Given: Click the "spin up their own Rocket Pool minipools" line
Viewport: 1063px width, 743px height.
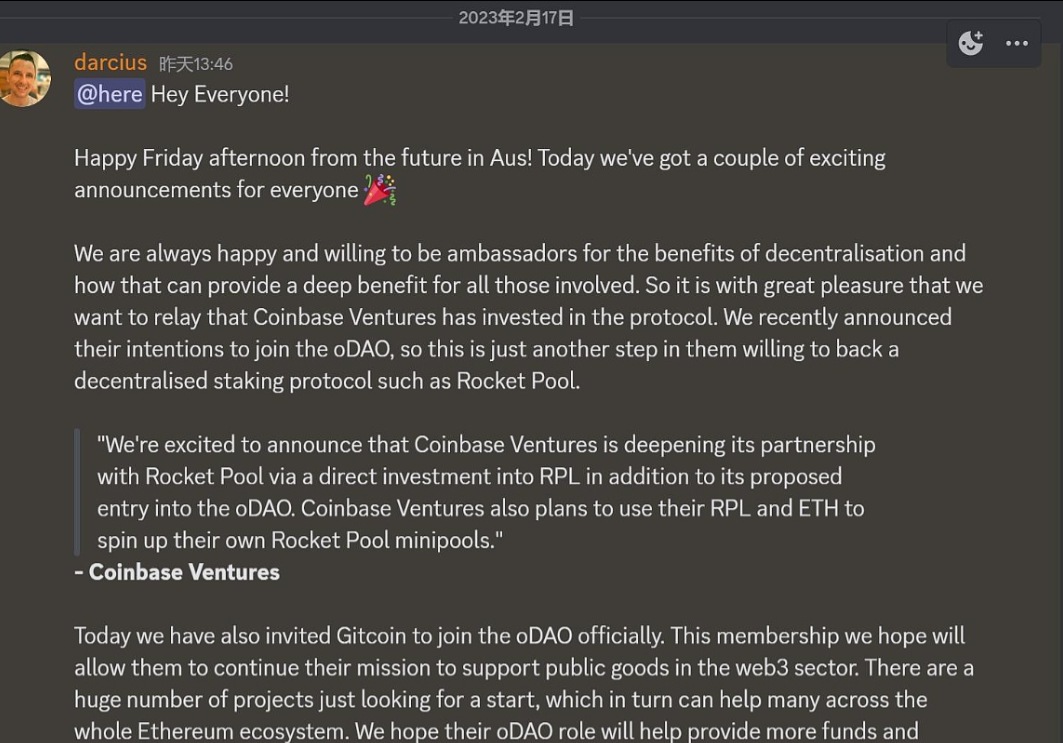Looking at the screenshot, I should pyautogui.click(x=300, y=540).
